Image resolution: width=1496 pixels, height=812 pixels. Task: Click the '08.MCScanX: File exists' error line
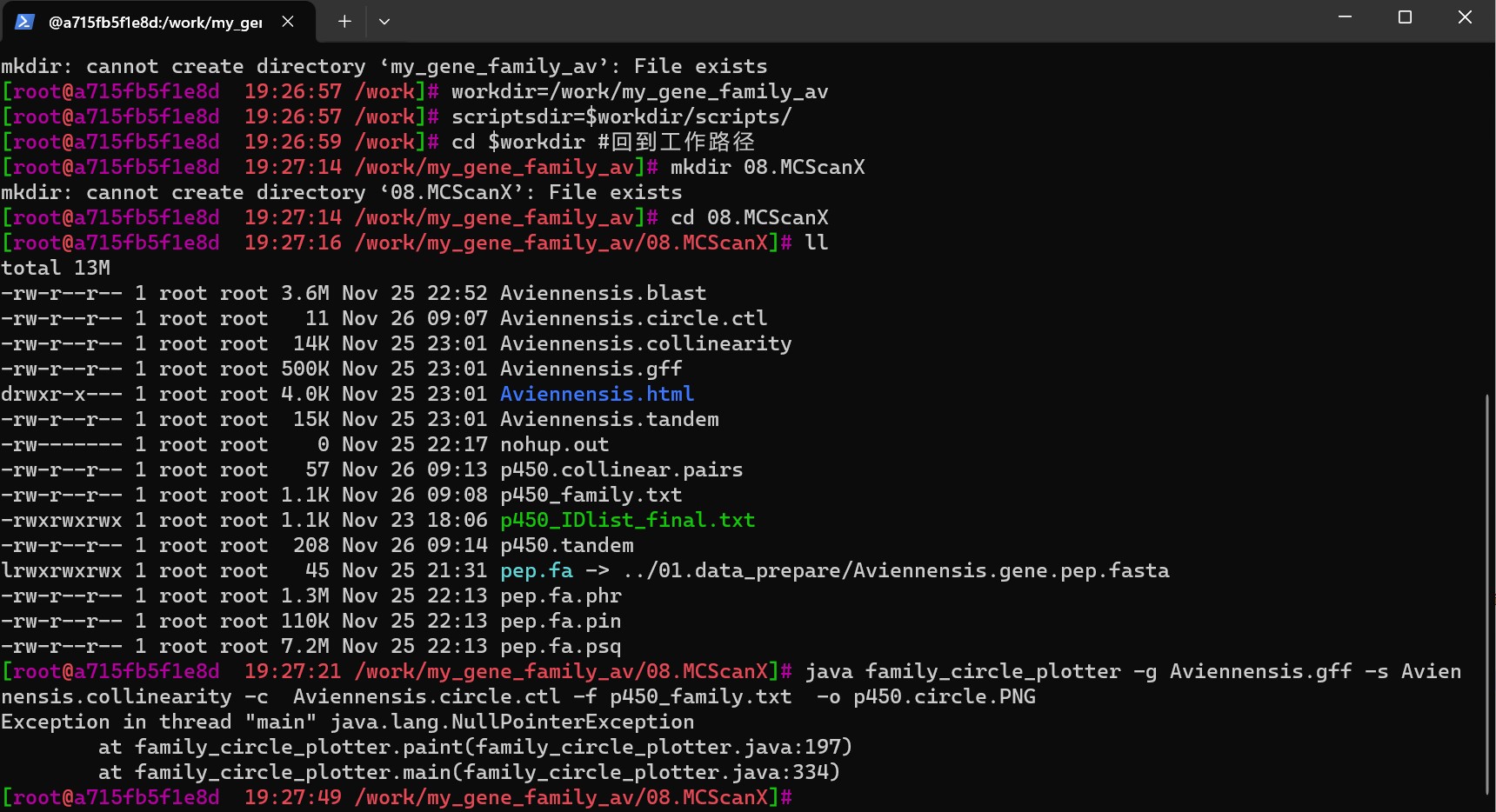click(341, 192)
